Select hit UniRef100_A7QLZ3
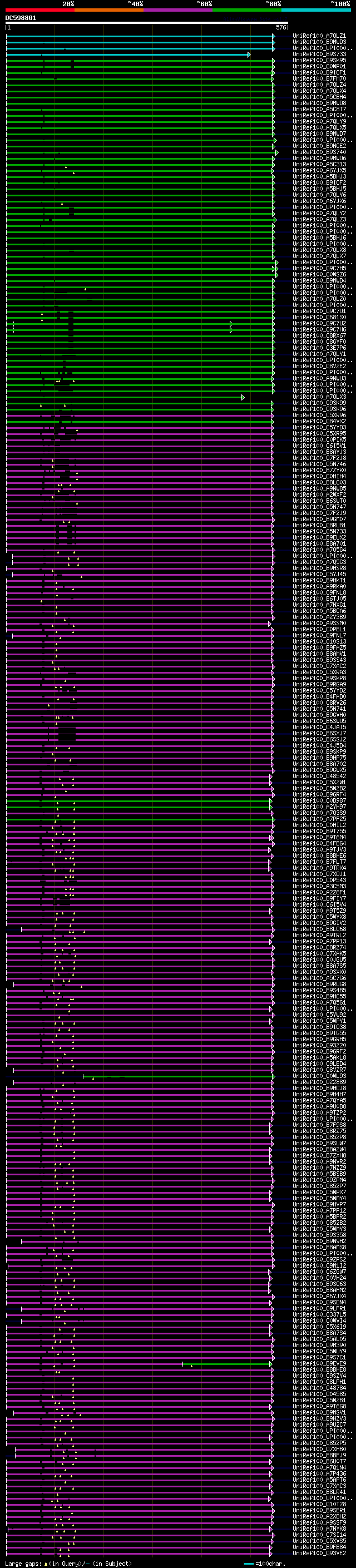 [x=319, y=220]
